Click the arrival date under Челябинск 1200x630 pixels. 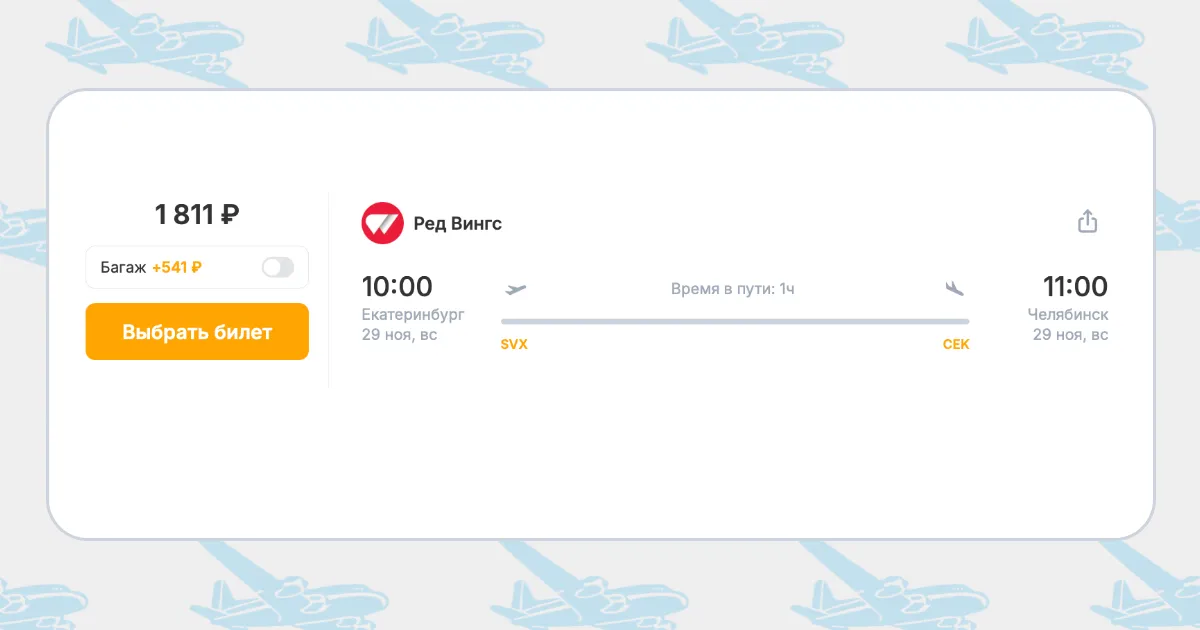[1071, 335]
